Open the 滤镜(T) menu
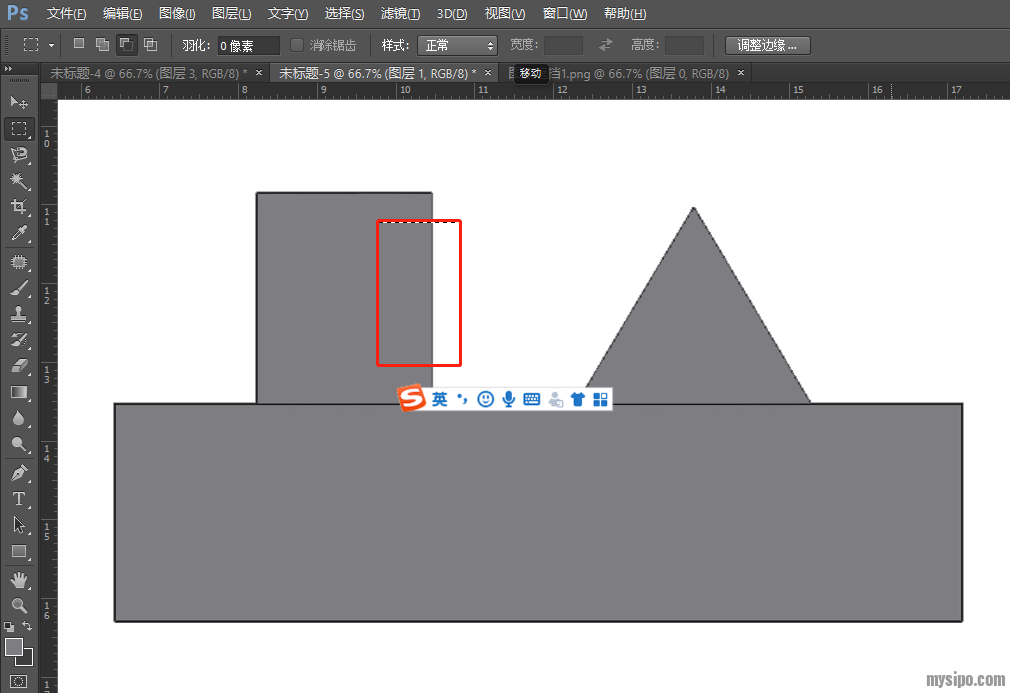The width and height of the screenshot is (1010, 693). [x=400, y=14]
